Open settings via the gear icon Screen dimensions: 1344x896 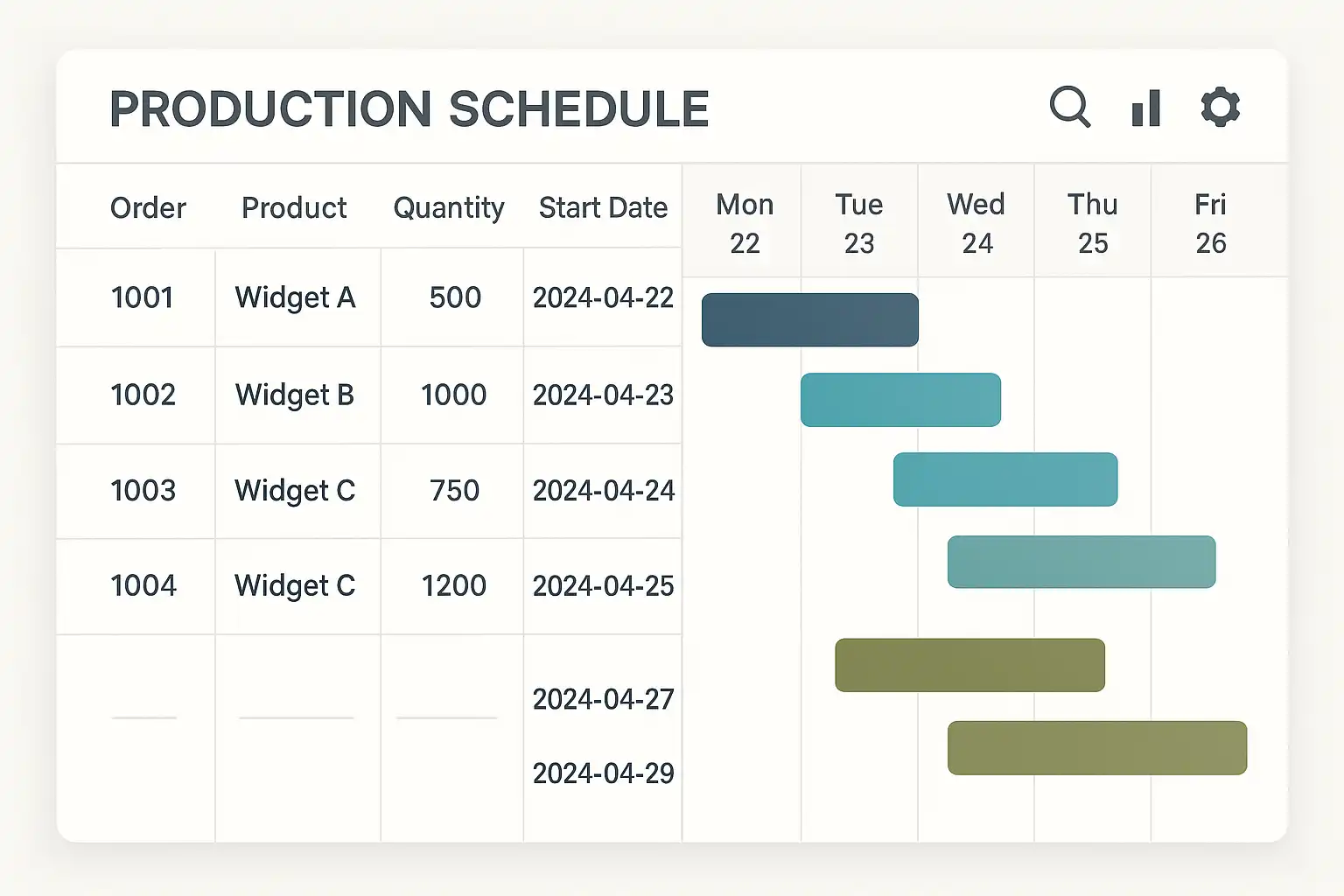[1220, 108]
